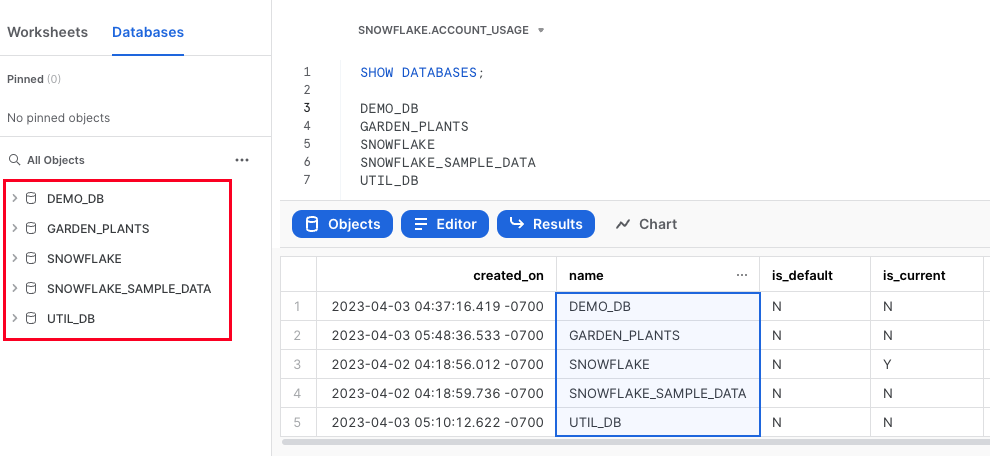Select the GARDEN_PLANTS cell in results

pos(658,335)
